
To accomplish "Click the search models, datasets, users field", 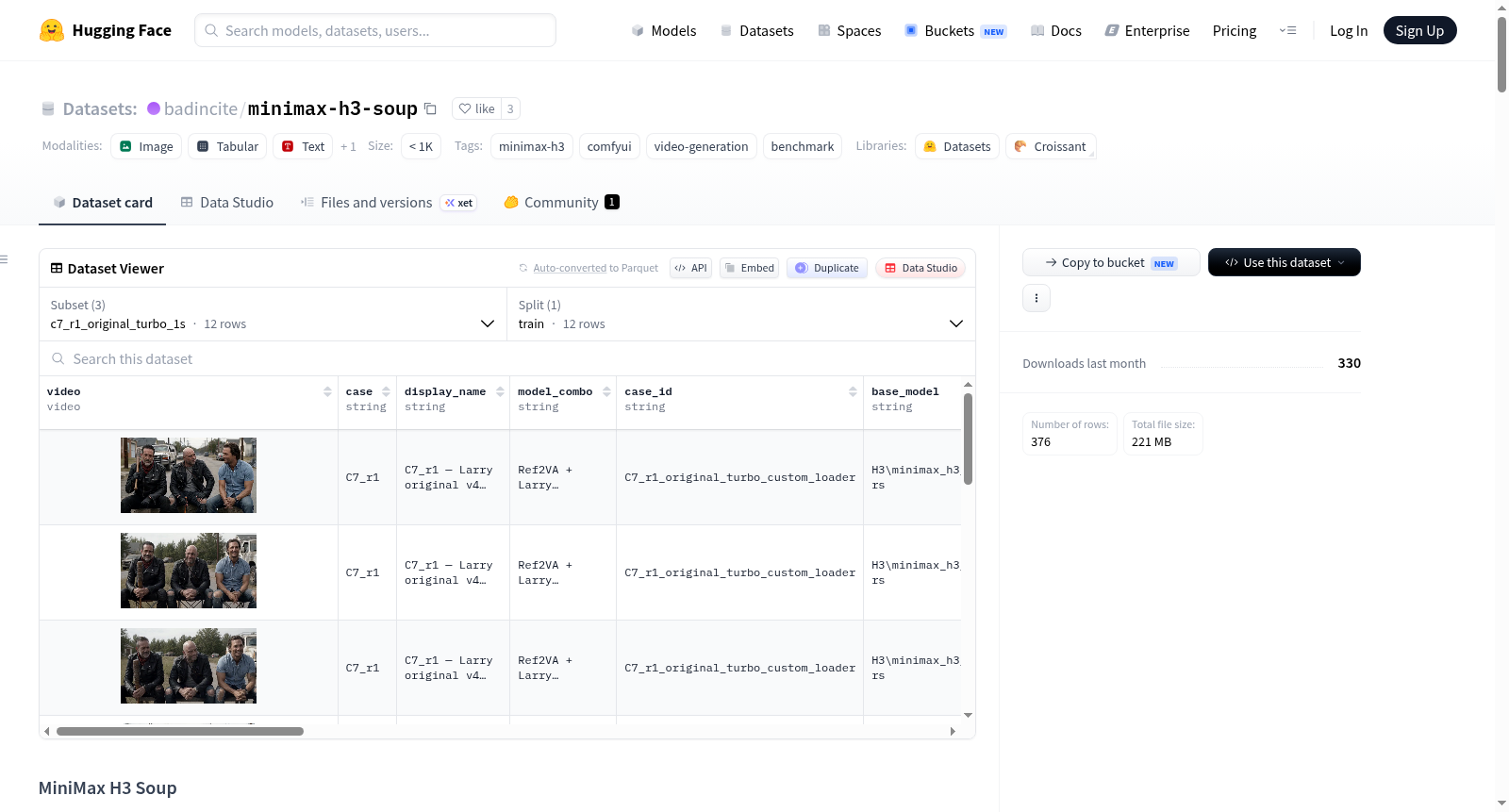I will (x=375, y=30).
